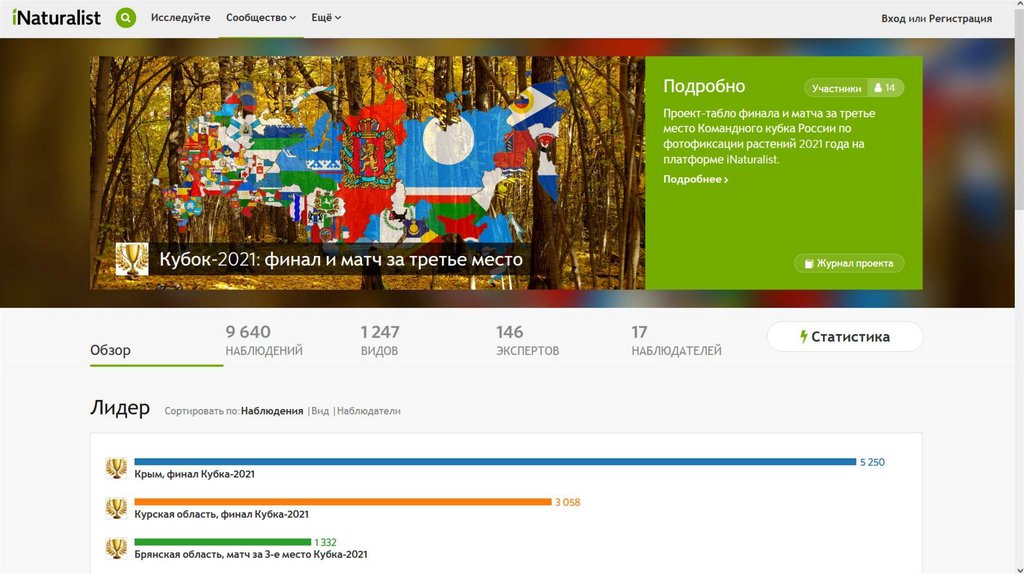Click the orange Курская область bar
This screenshot has height=574, width=1024.
tap(343, 502)
